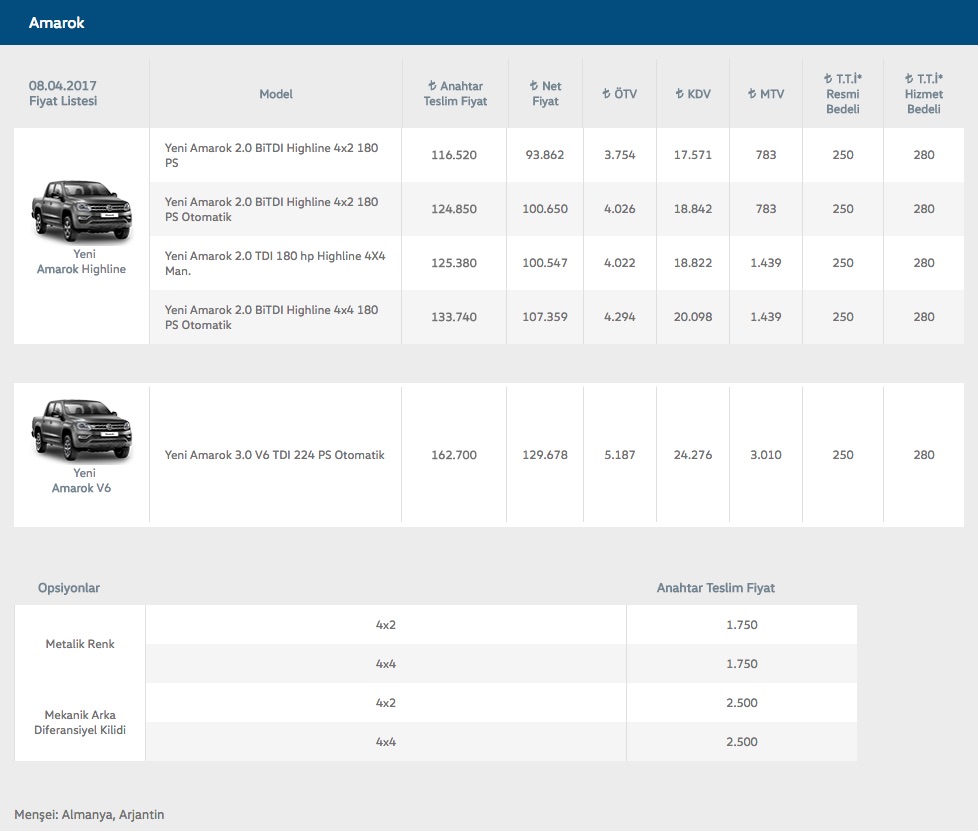Select the Highline 4x2 180 PS manual model name
This screenshot has height=831, width=978.
[x=271, y=155]
